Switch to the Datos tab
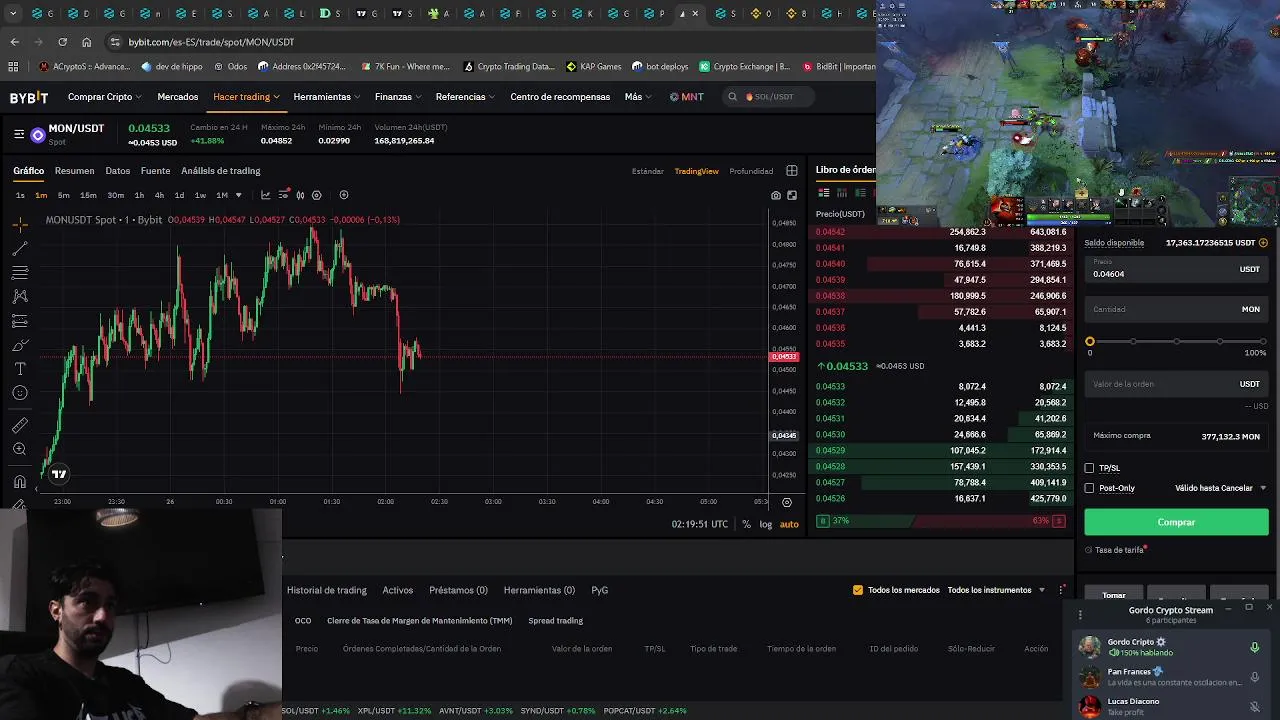The image size is (1280, 720). 117,171
